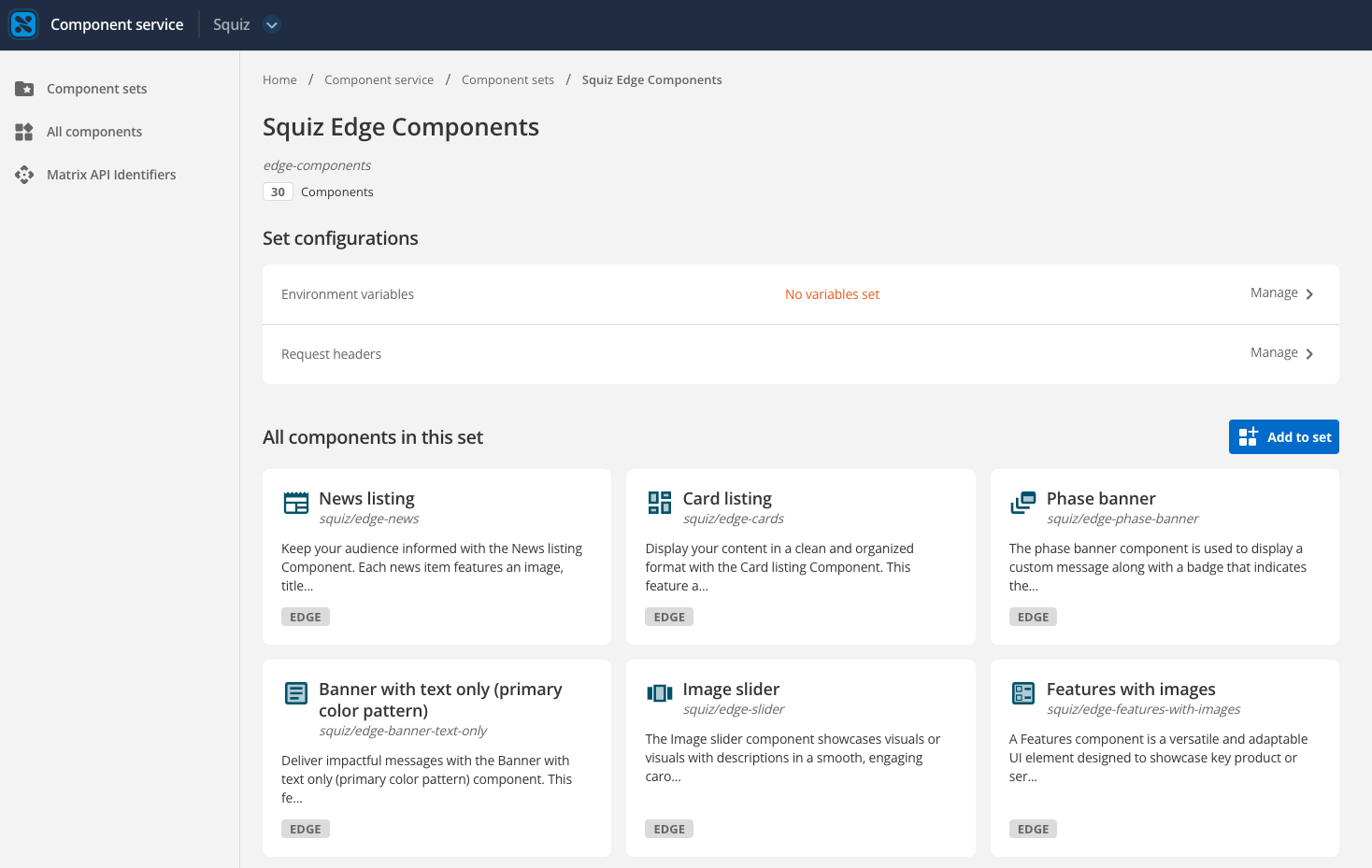Viewport: 1372px width, 868px height.
Task: Open the Squiz instance dropdown arrow
Action: (272, 25)
